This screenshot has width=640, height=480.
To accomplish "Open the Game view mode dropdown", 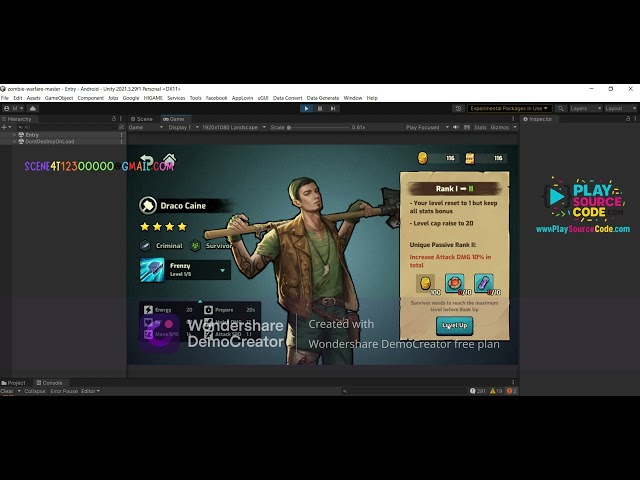I will 146,127.
